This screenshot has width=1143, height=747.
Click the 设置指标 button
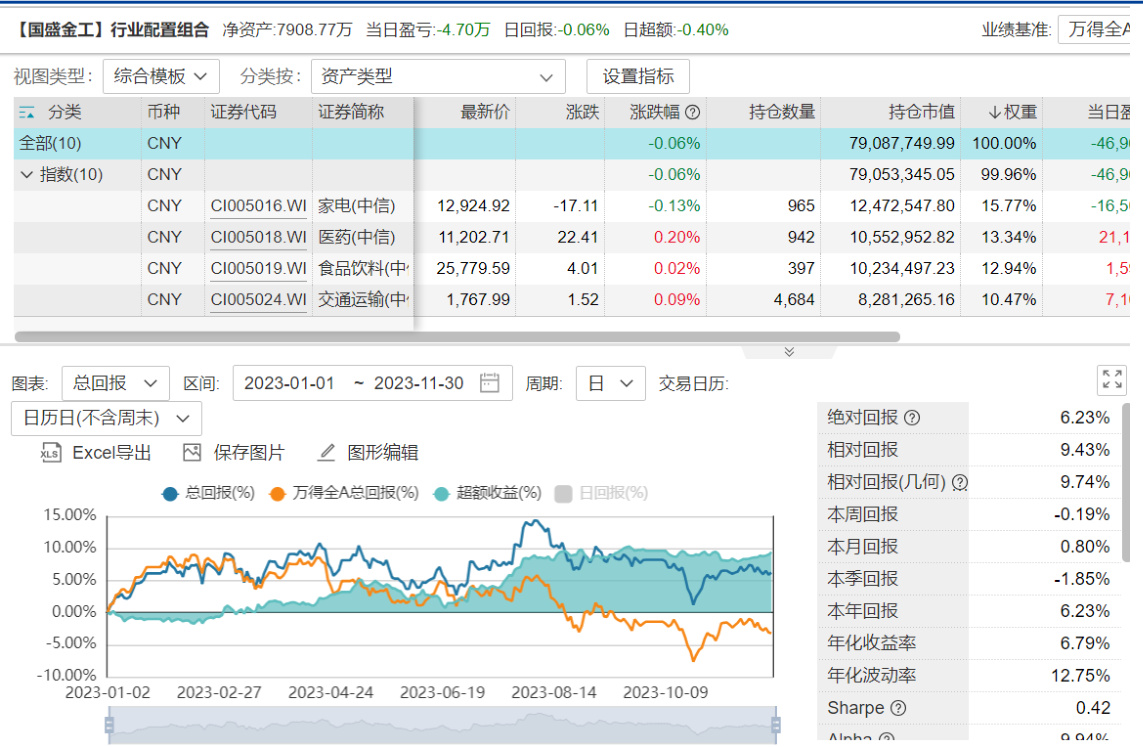point(638,76)
